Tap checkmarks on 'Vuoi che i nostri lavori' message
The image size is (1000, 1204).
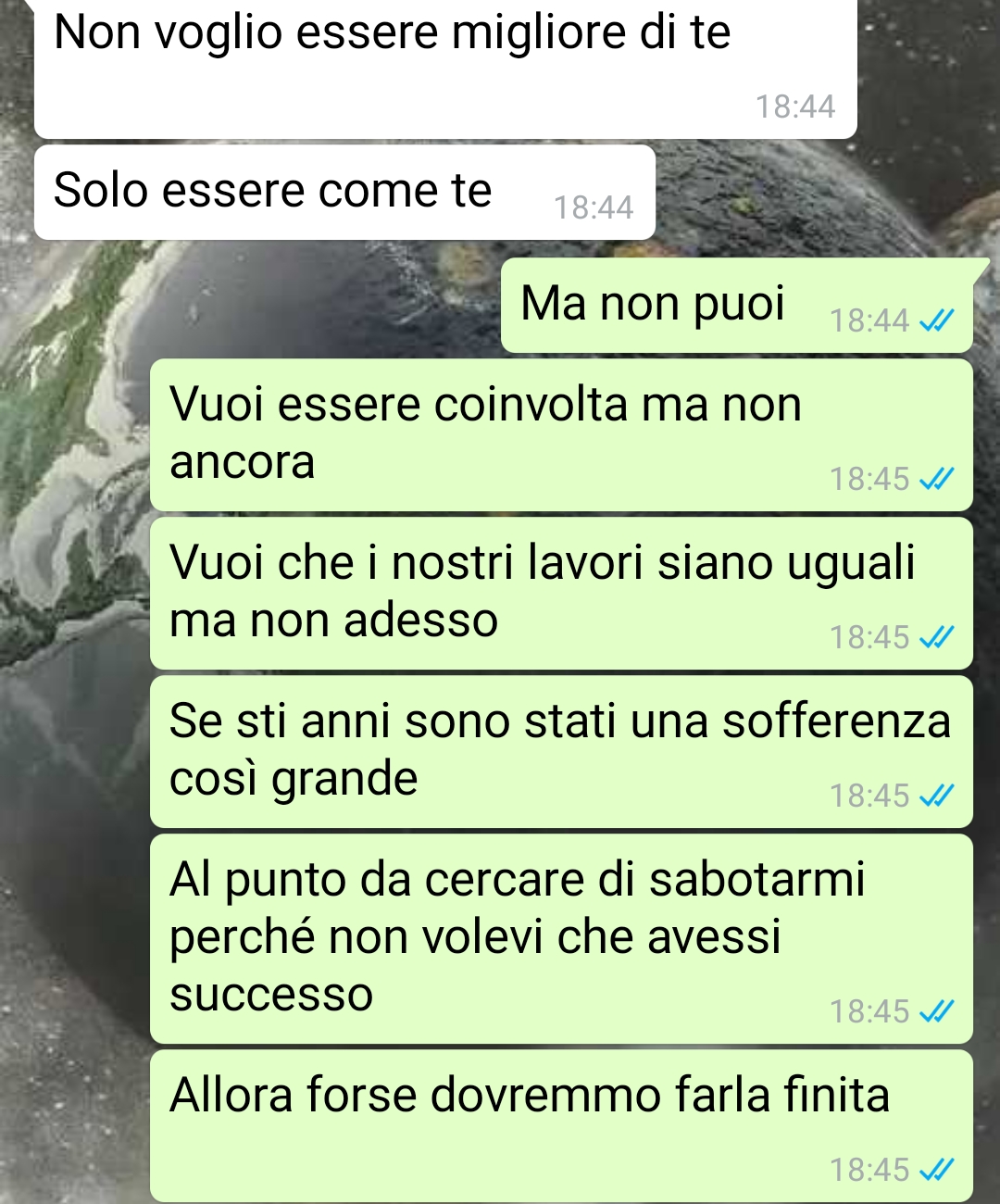tap(936, 637)
